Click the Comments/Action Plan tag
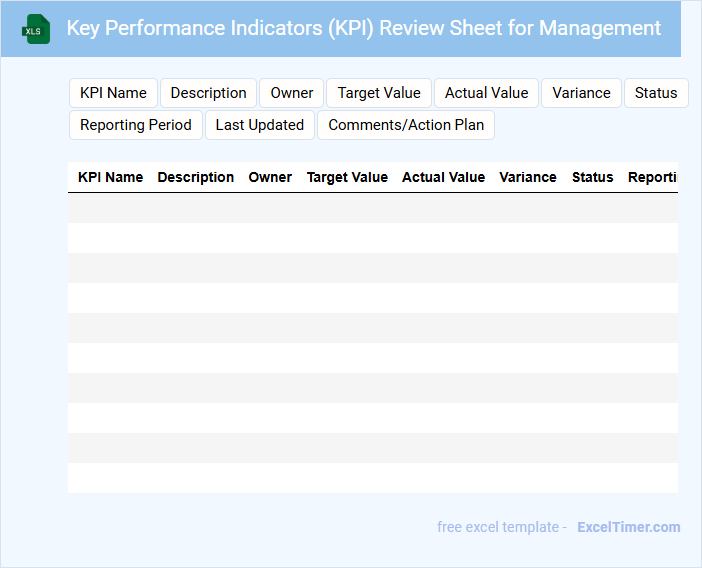702x568 pixels. (x=406, y=125)
